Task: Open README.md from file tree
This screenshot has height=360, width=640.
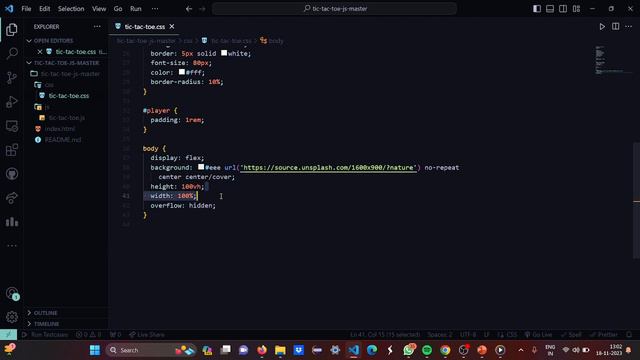Action: click(62, 140)
